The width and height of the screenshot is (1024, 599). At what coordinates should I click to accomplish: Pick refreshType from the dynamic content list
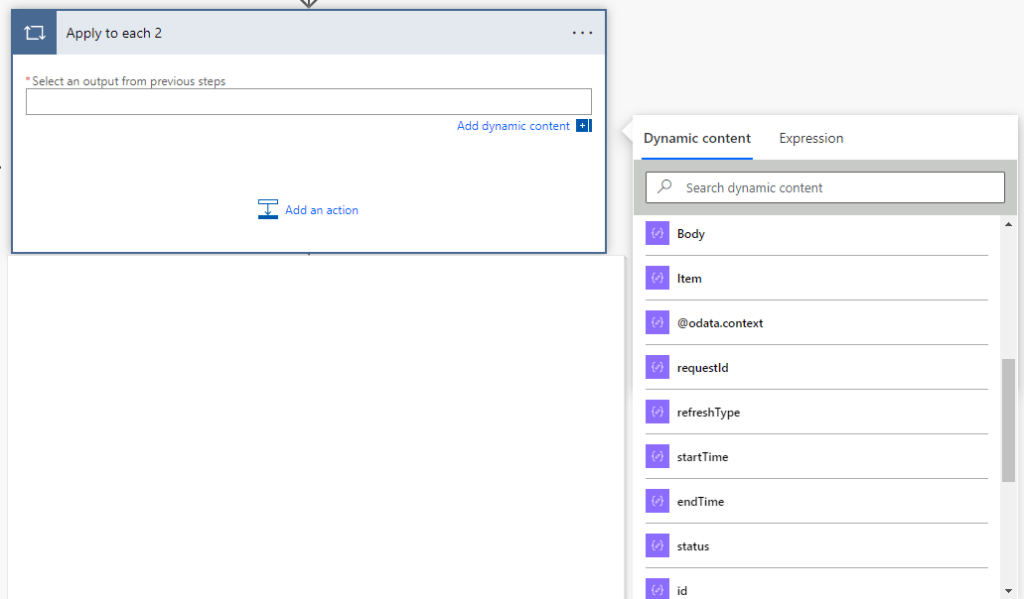(708, 412)
